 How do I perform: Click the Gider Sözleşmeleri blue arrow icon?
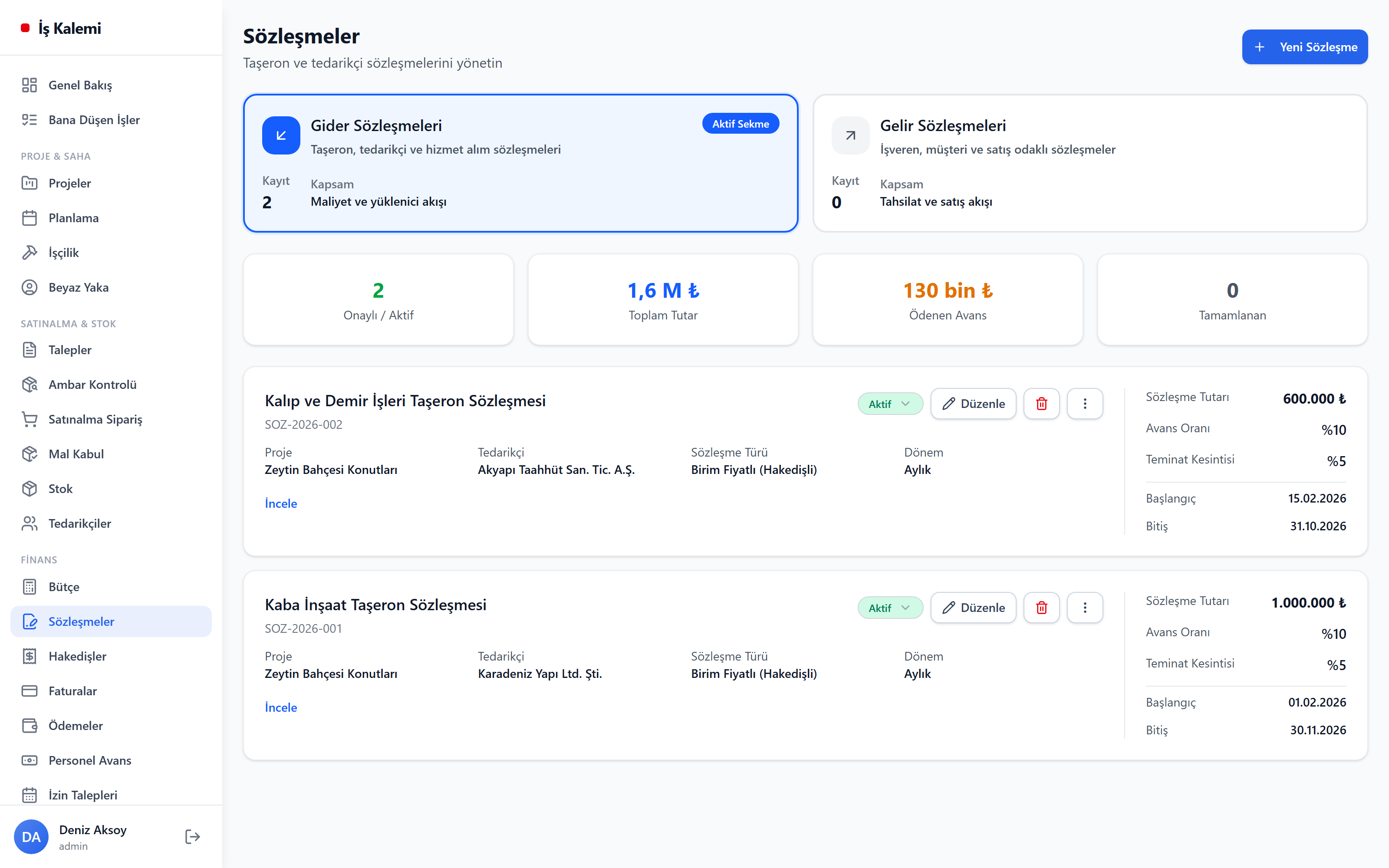pyautogui.click(x=281, y=135)
